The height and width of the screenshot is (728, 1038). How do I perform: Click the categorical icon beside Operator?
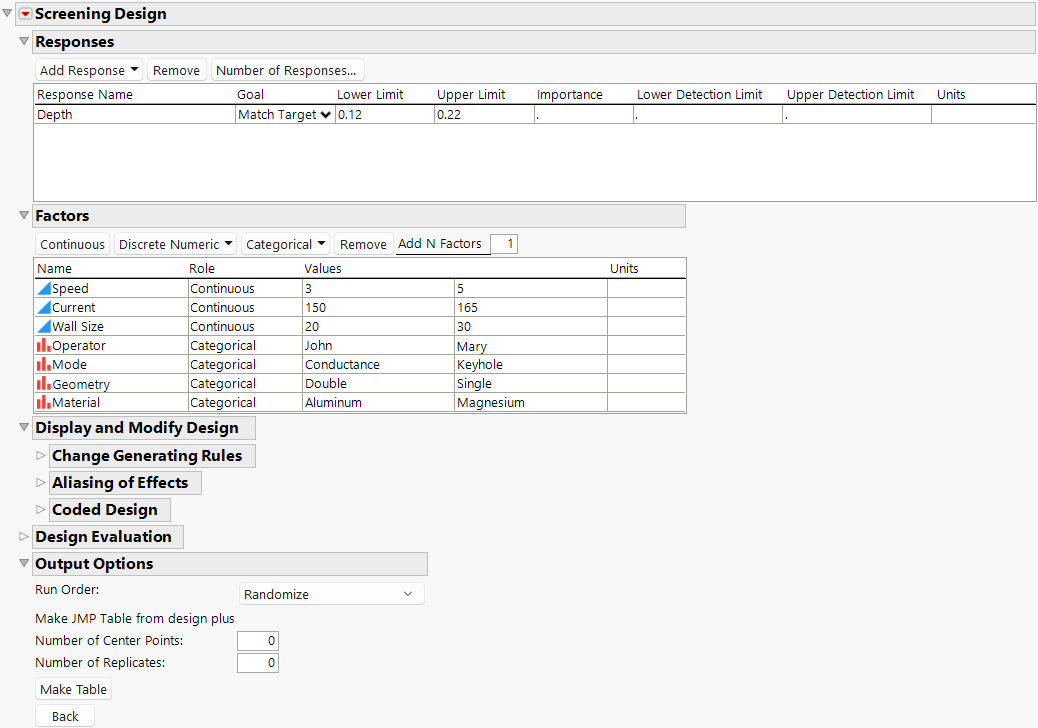(x=44, y=345)
